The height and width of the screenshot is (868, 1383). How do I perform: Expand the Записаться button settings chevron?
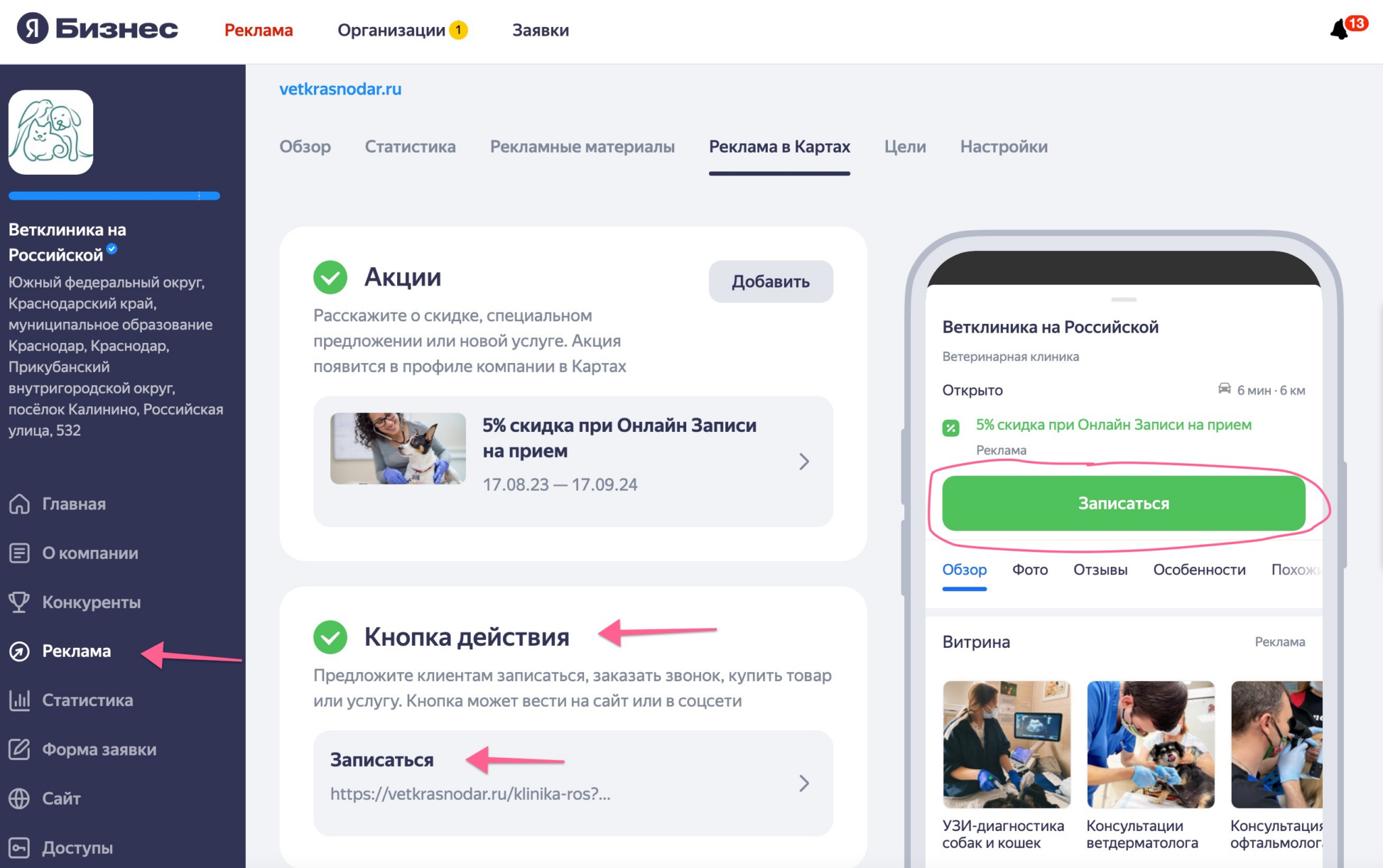click(804, 783)
